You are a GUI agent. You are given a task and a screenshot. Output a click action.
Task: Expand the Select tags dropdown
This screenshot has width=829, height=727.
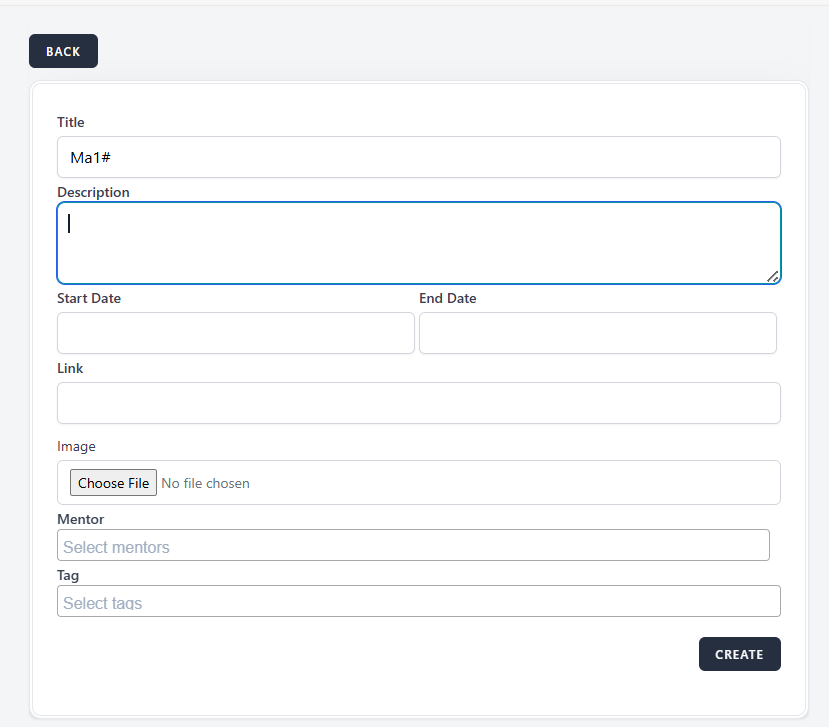[x=418, y=602]
